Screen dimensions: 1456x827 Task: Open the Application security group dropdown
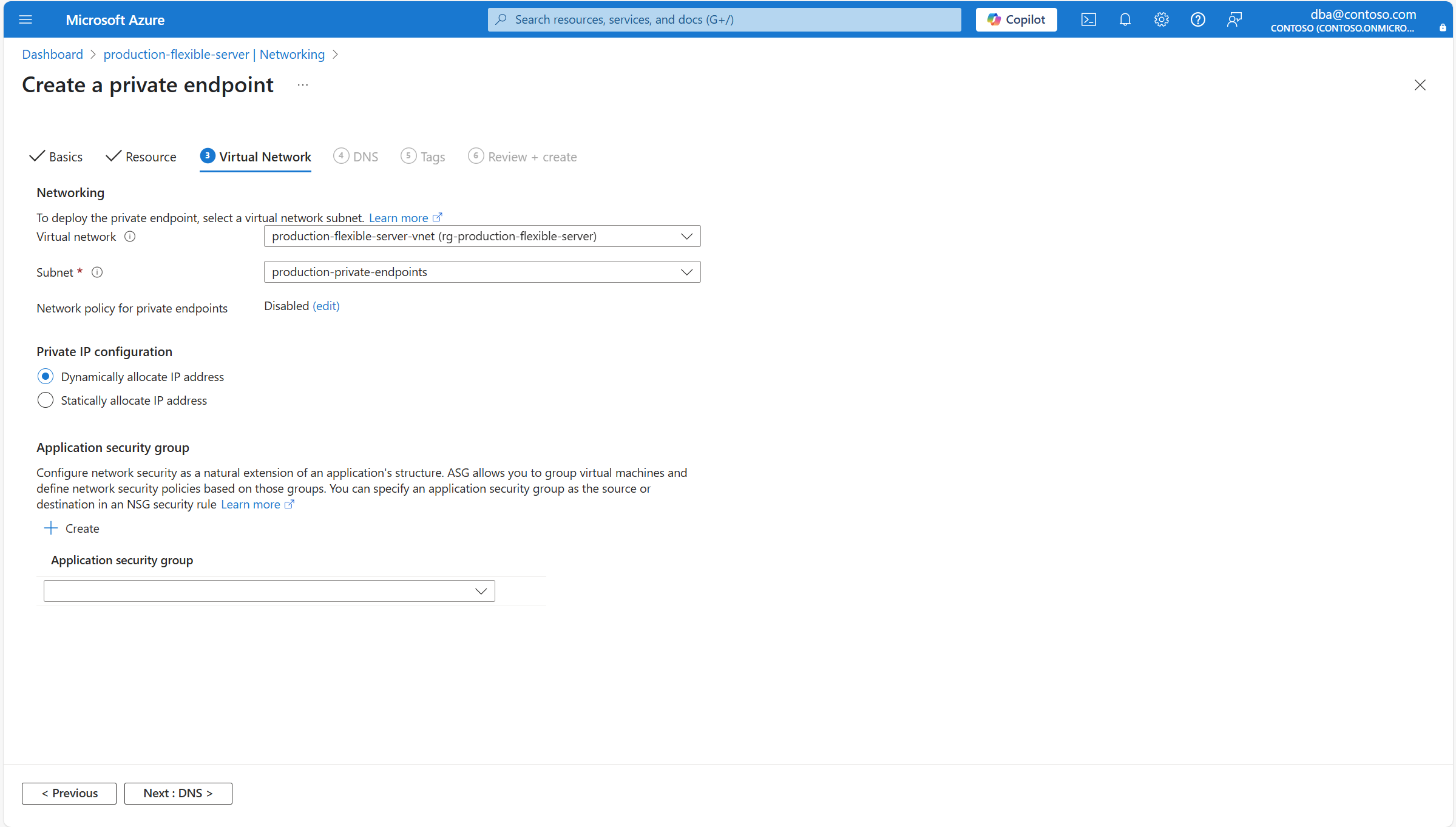(269, 591)
